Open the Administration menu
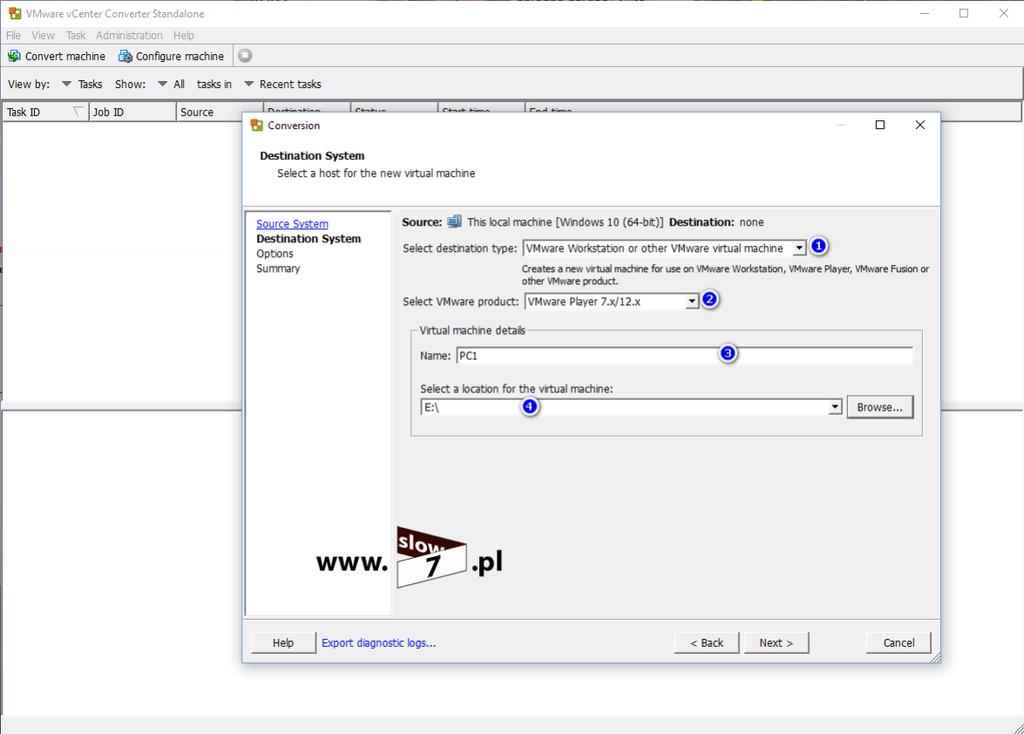Viewport: 1024px width, 734px height. pyautogui.click(x=129, y=35)
